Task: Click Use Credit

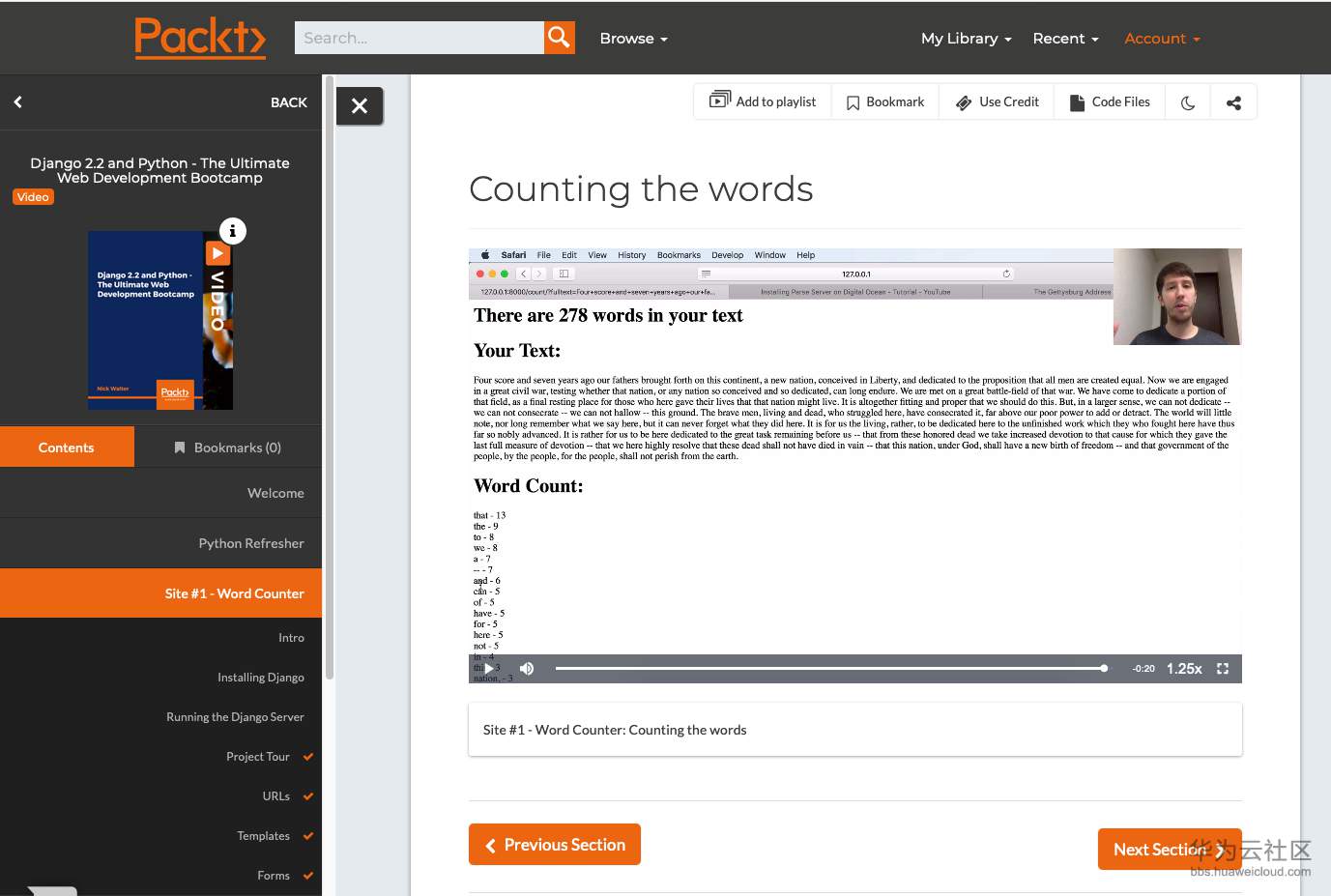Action: tap(997, 101)
